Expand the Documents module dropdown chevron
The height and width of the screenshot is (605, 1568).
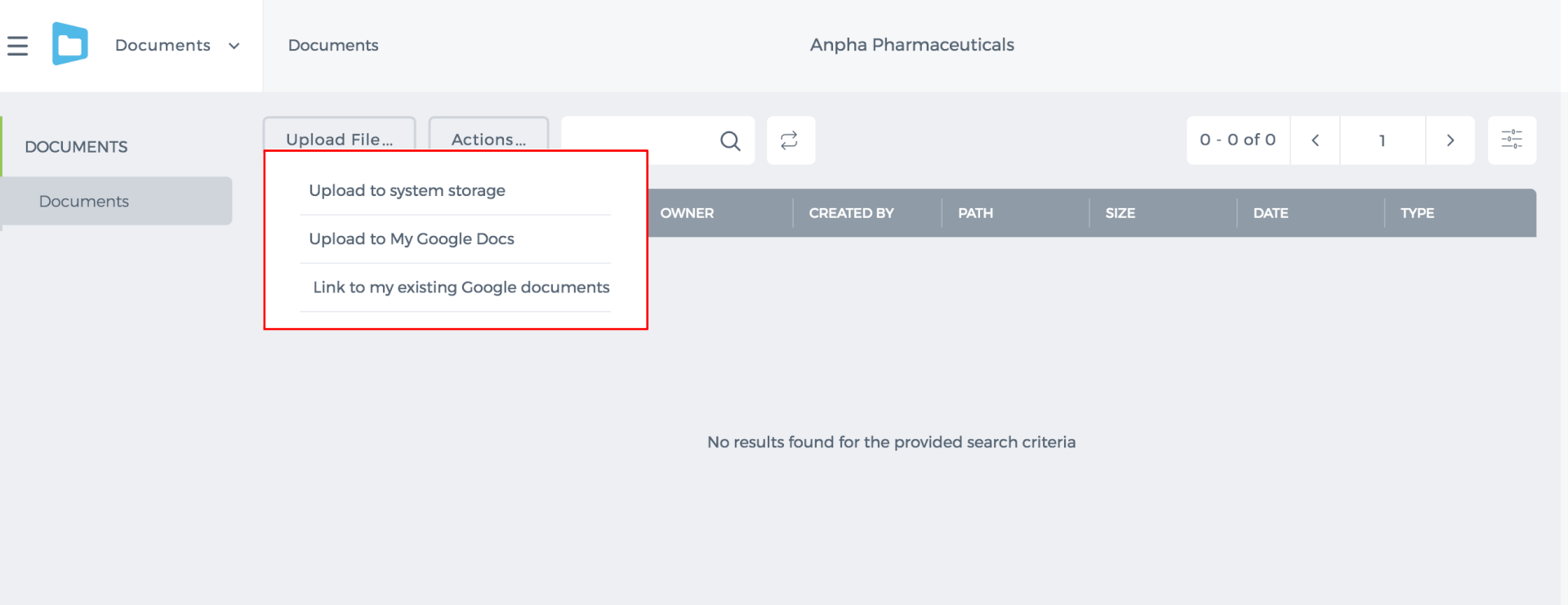point(234,46)
